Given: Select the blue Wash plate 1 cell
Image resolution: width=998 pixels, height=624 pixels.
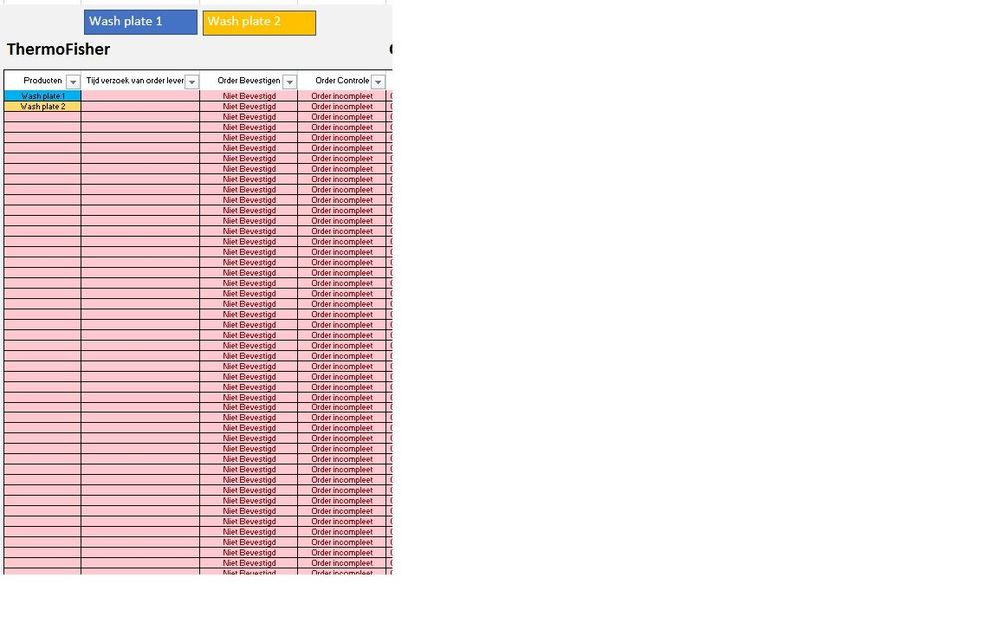Looking at the screenshot, I should point(42,95).
